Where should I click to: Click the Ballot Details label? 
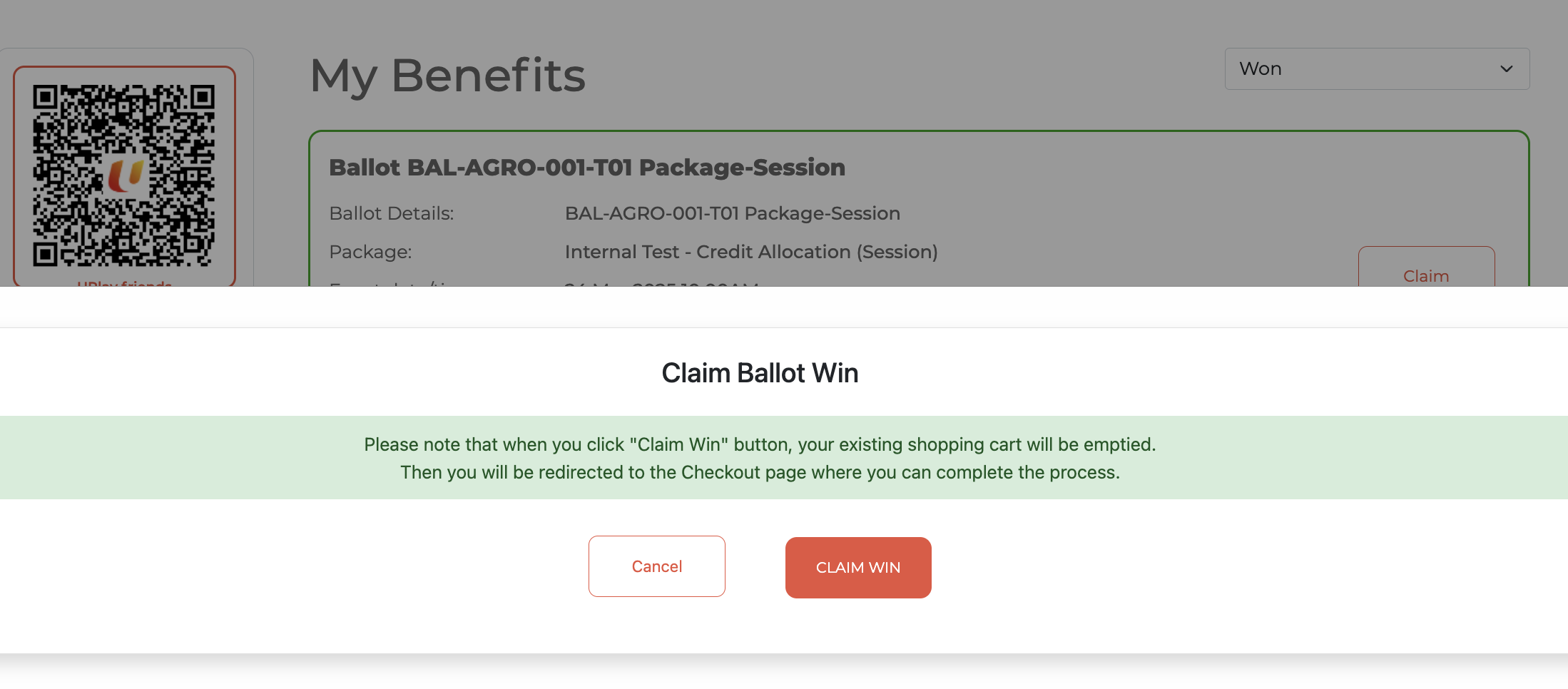(x=391, y=213)
